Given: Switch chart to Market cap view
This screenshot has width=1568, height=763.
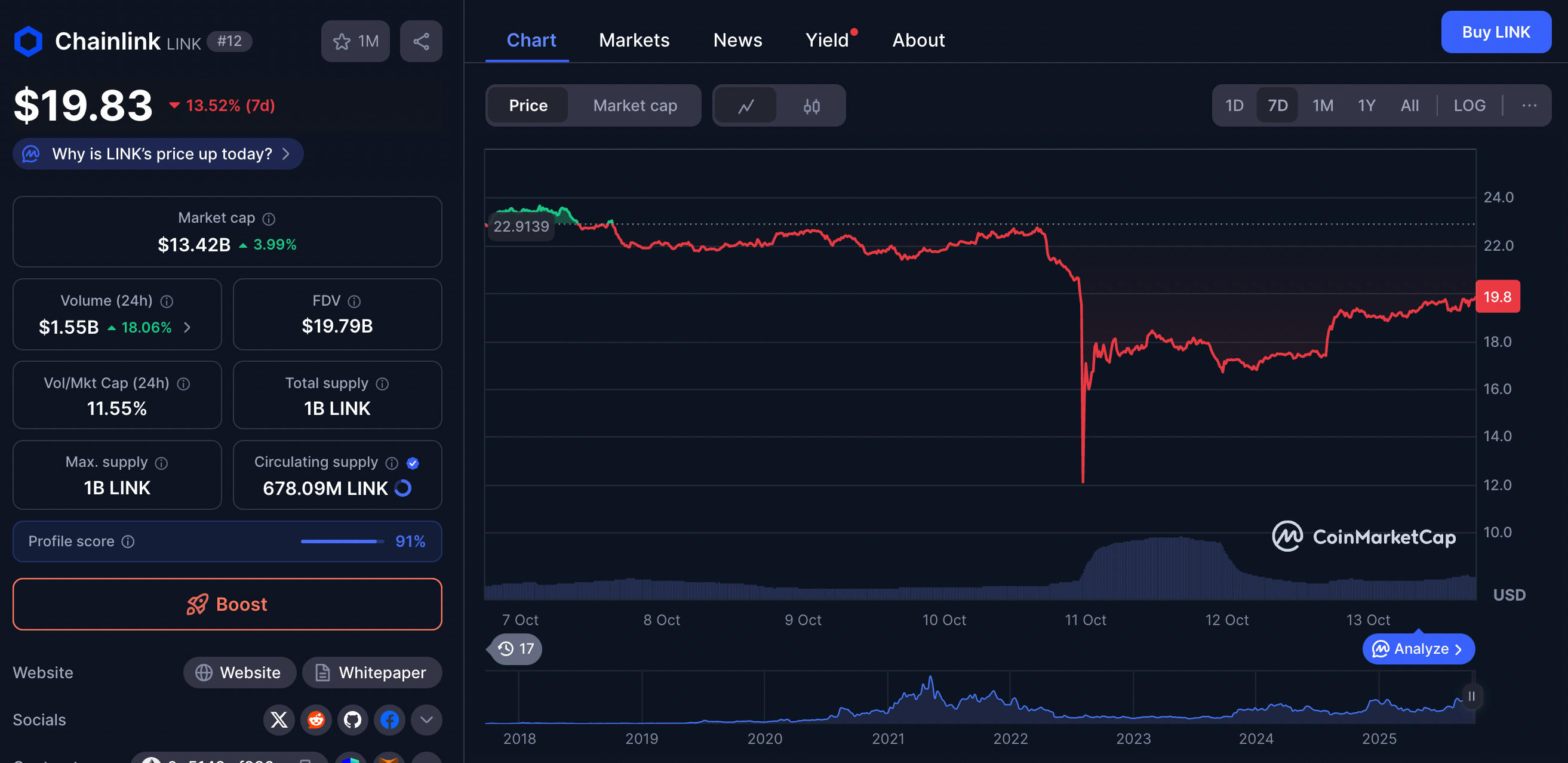Looking at the screenshot, I should coord(635,105).
